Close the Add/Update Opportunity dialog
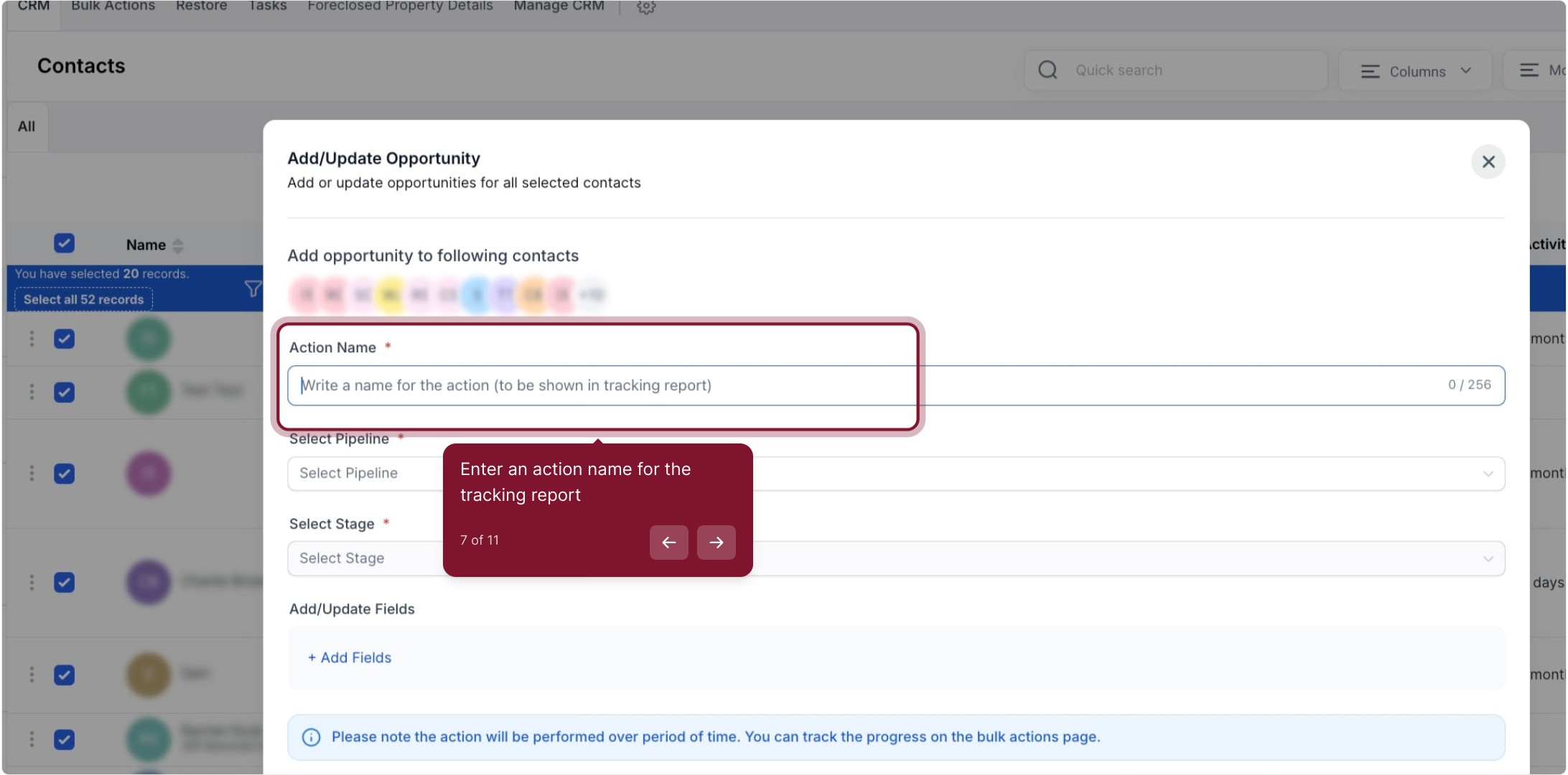Image resolution: width=1568 pixels, height=775 pixels. tap(1488, 162)
